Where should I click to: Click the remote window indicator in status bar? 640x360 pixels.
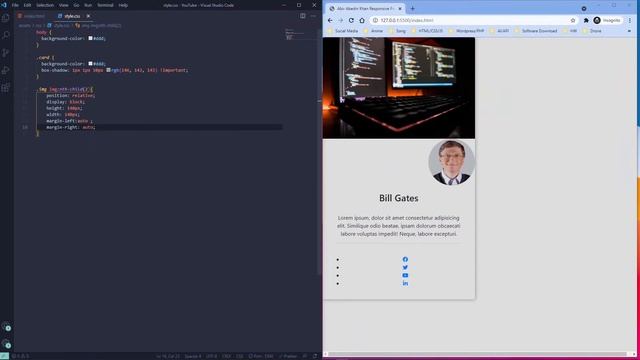tap(4, 356)
